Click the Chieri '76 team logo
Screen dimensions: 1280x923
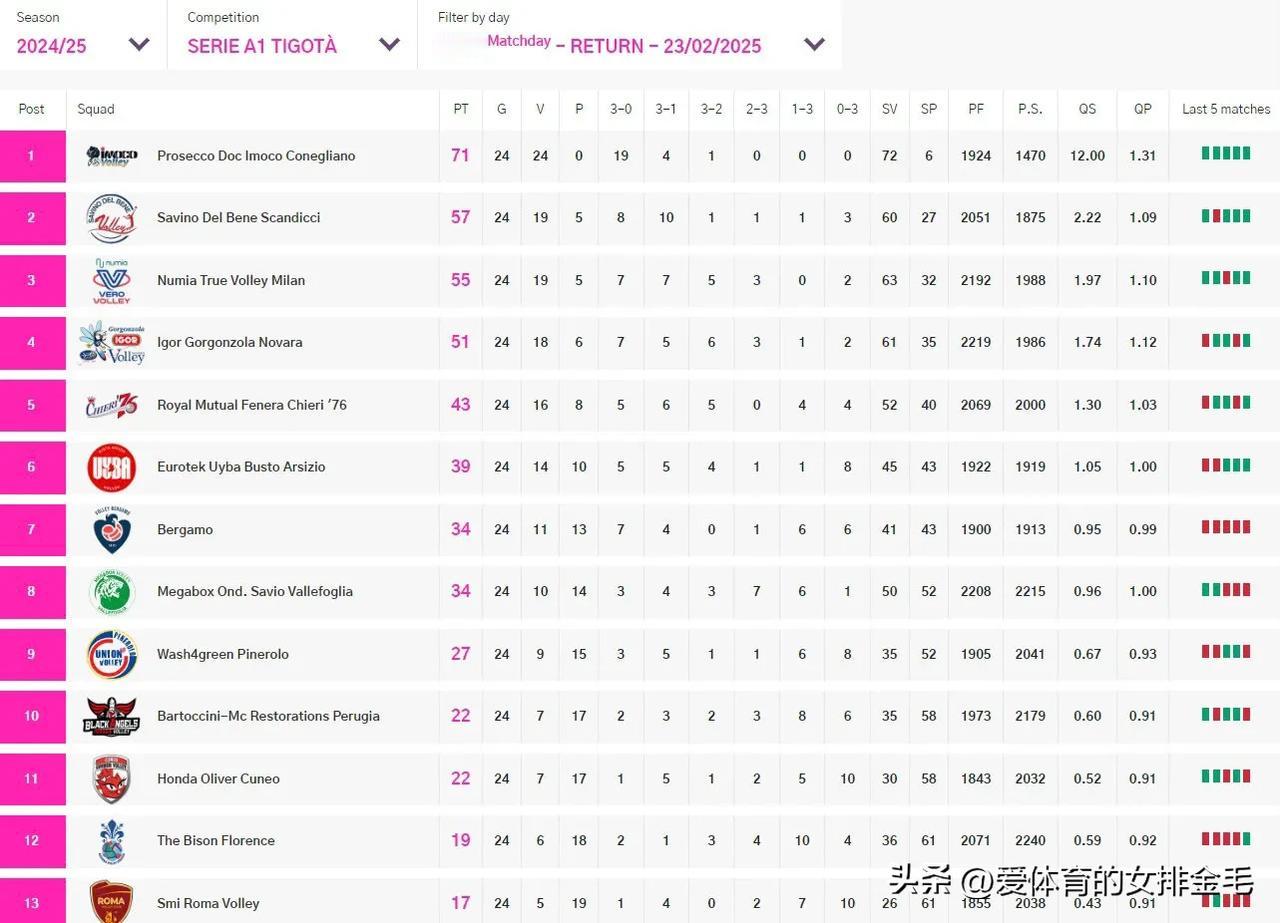tap(111, 405)
